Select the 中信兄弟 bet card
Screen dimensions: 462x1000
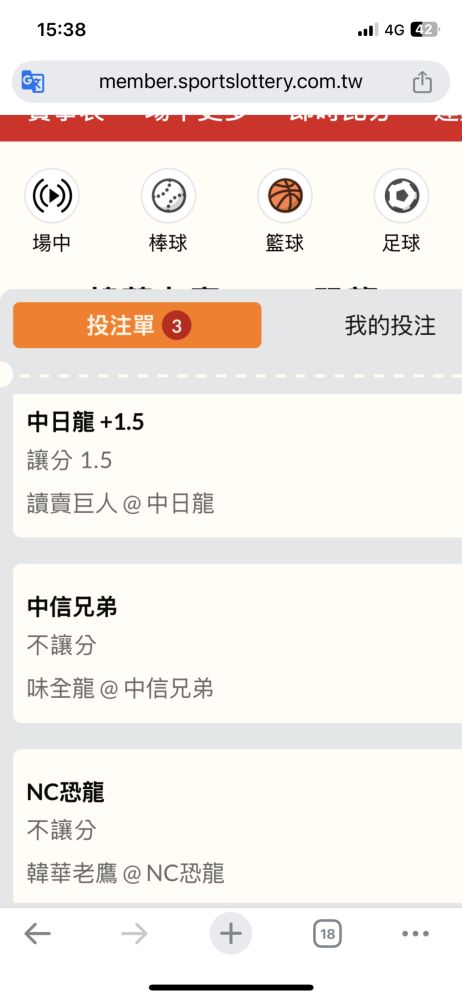pyautogui.click(x=237, y=643)
